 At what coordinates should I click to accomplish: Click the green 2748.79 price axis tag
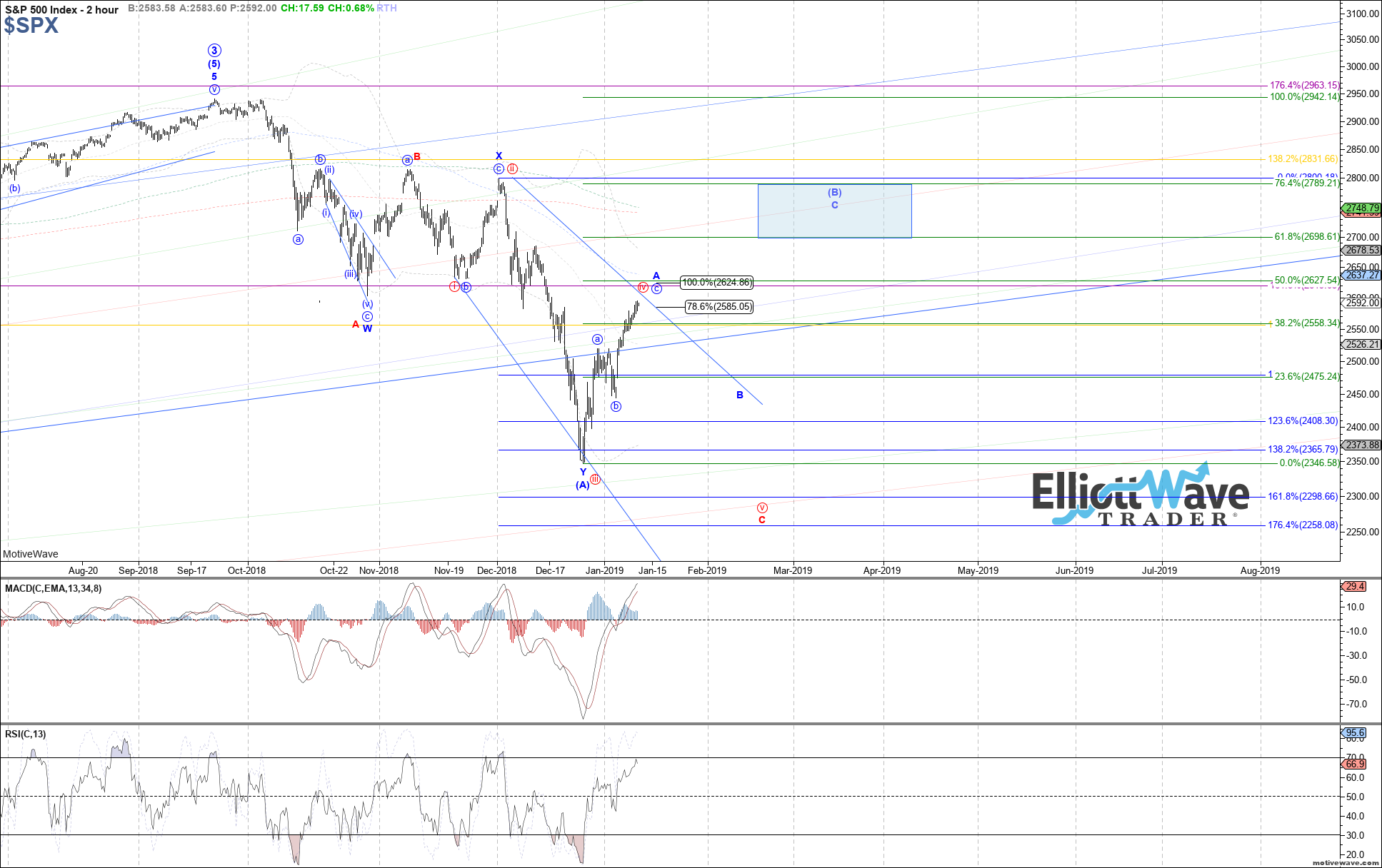coord(1362,208)
